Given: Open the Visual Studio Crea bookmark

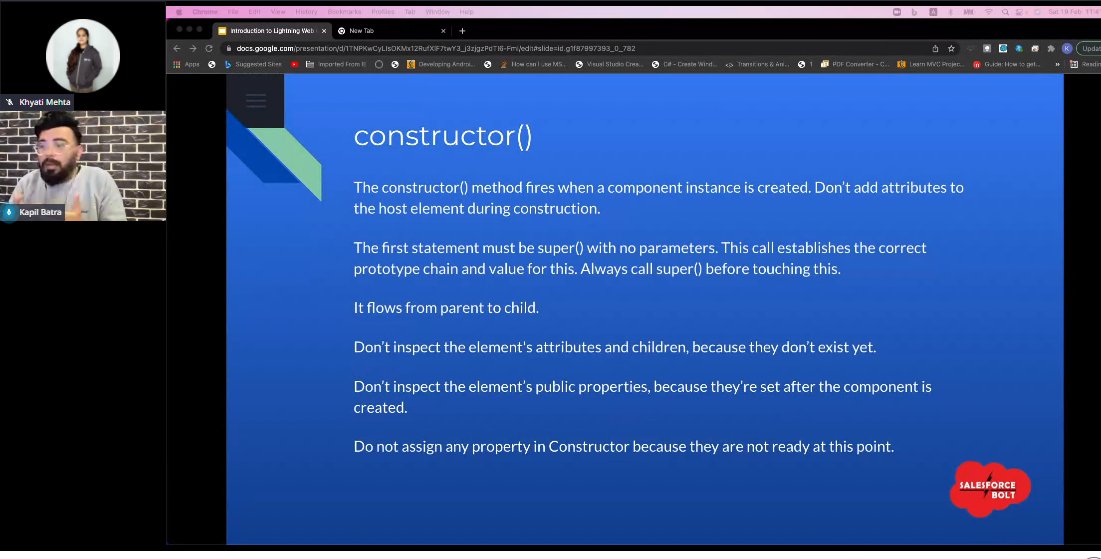Looking at the screenshot, I should 609,64.
